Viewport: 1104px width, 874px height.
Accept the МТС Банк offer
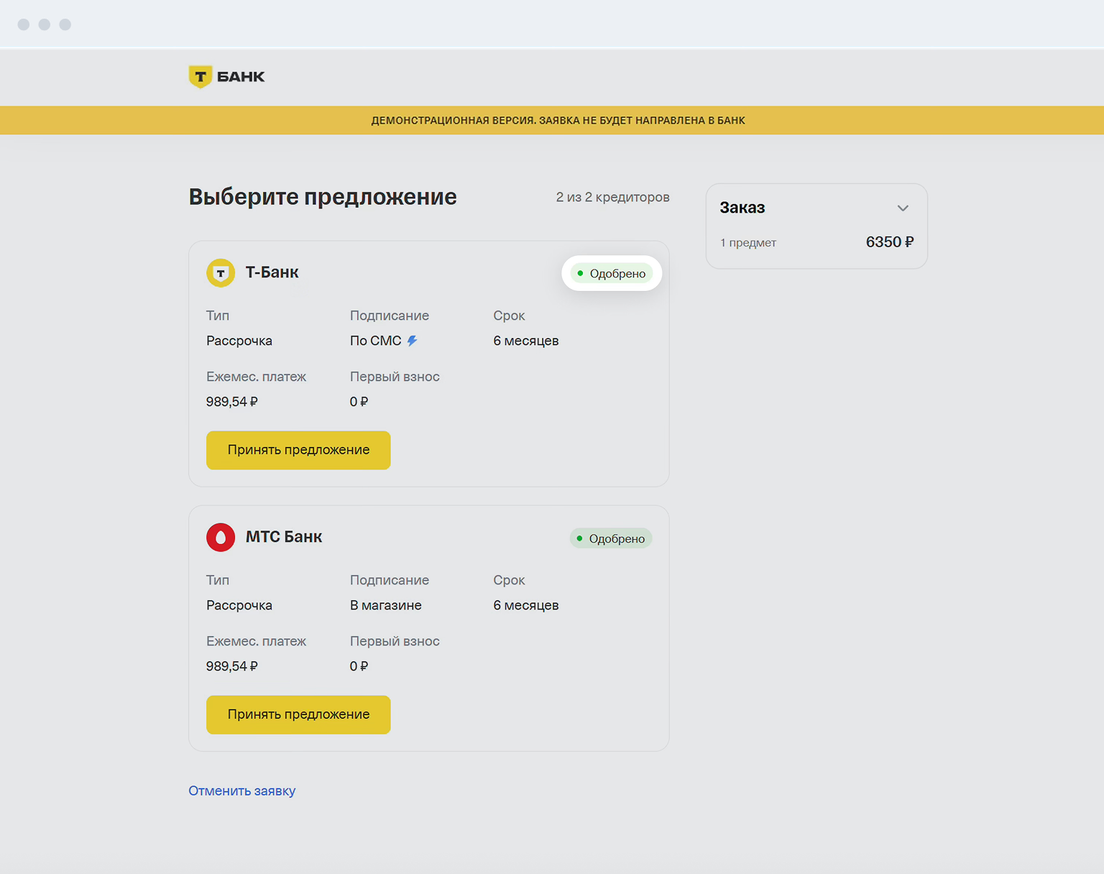click(299, 715)
